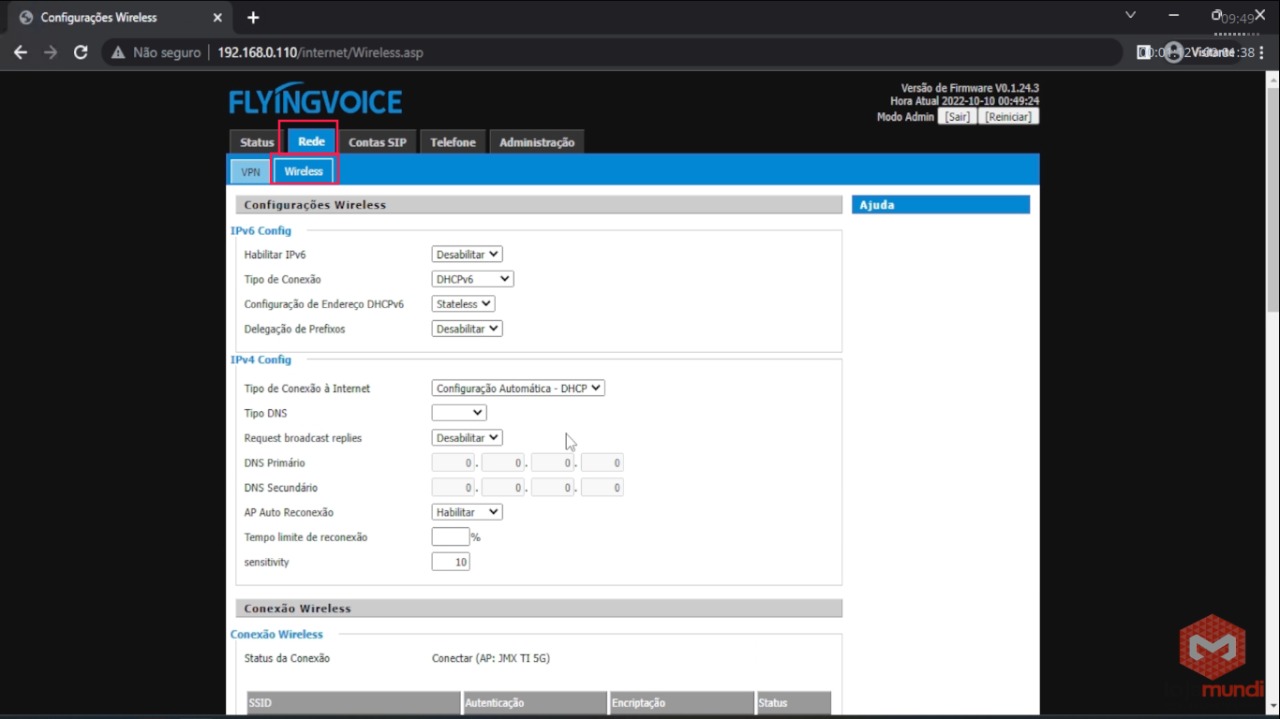The width and height of the screenshot is (1280, 719).
Task: Click the Não seguro warning icon
Action: tap(118, 52)
